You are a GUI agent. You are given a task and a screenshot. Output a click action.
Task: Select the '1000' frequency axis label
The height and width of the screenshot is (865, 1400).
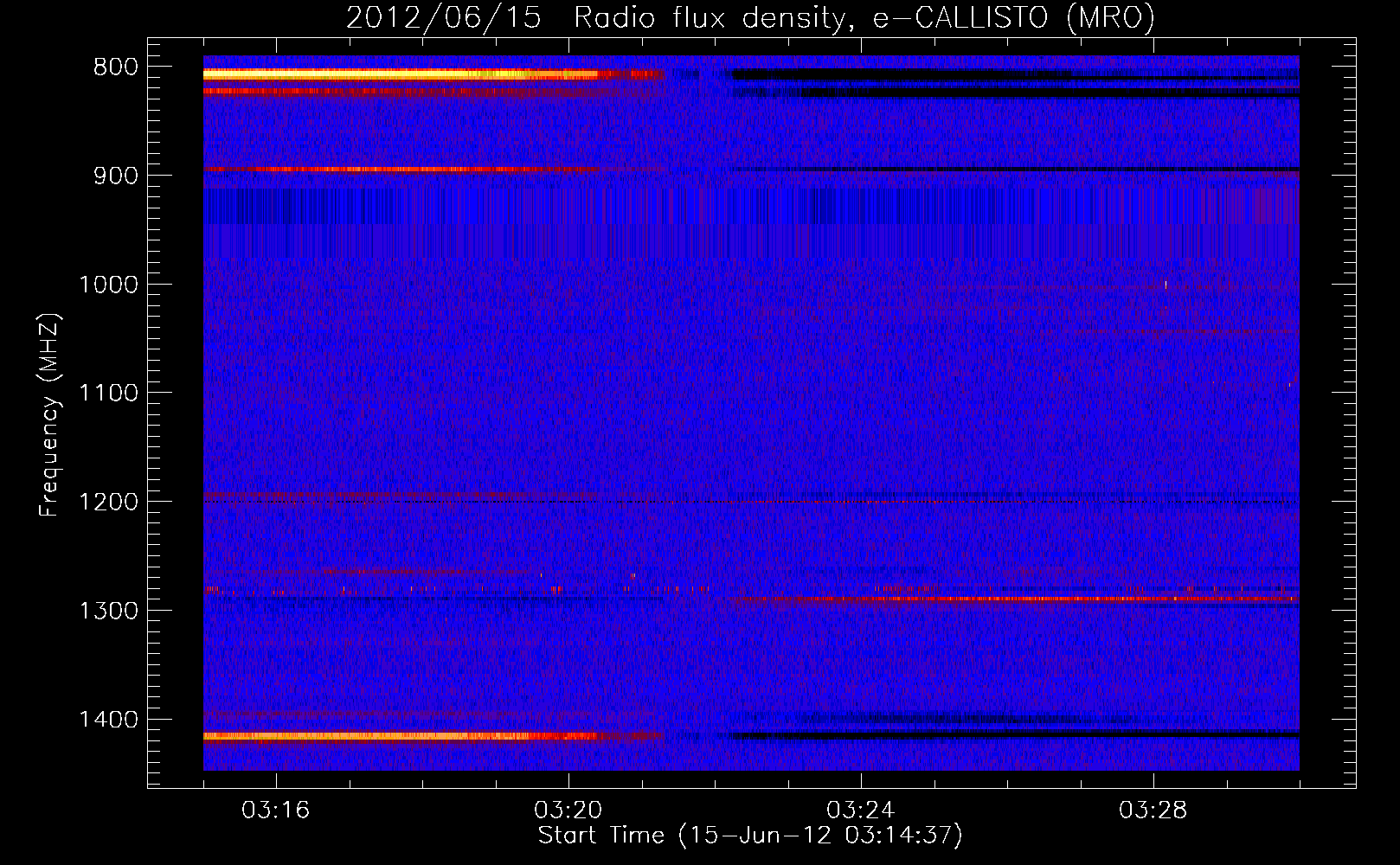pos(108,285)
